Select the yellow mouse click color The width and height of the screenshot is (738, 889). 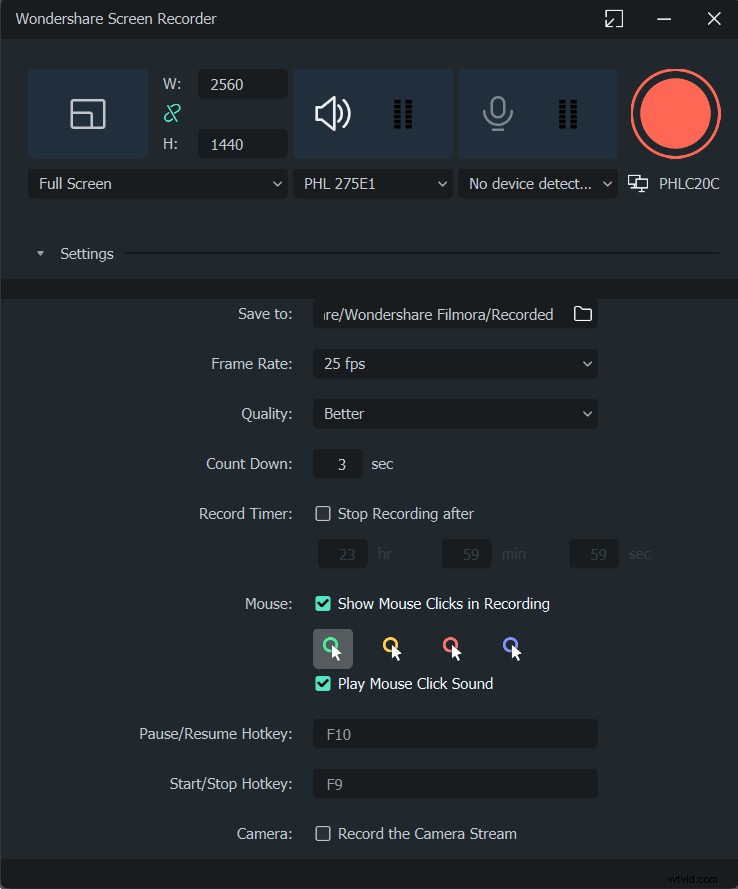click(x=392, y=649)
